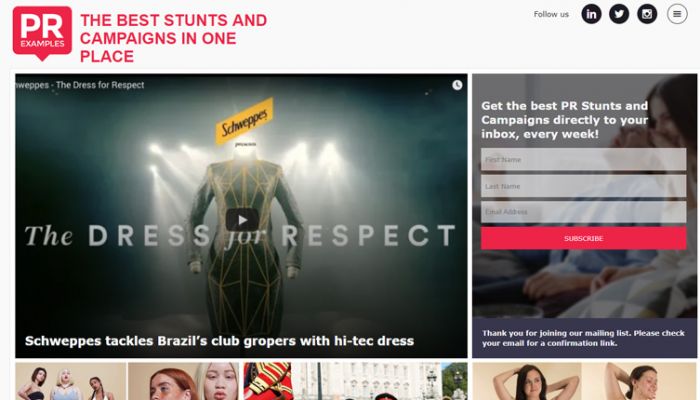Open the Twitter follow icon

tap(619, 14)
